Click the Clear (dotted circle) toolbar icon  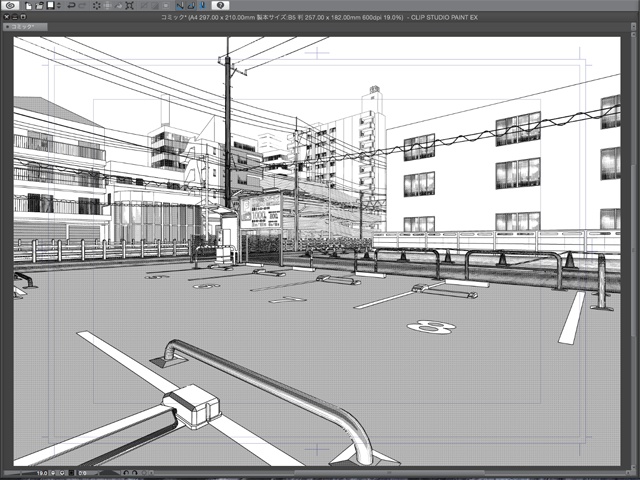pos(97,6)
